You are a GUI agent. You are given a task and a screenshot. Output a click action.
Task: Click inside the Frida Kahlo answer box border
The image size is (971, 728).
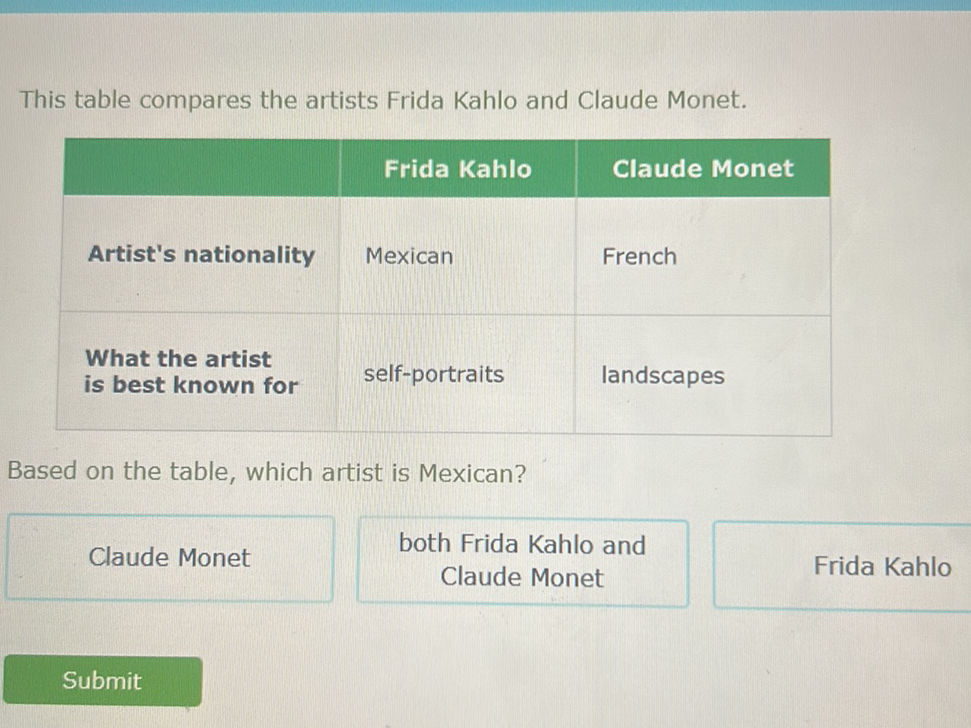(881, 566)
